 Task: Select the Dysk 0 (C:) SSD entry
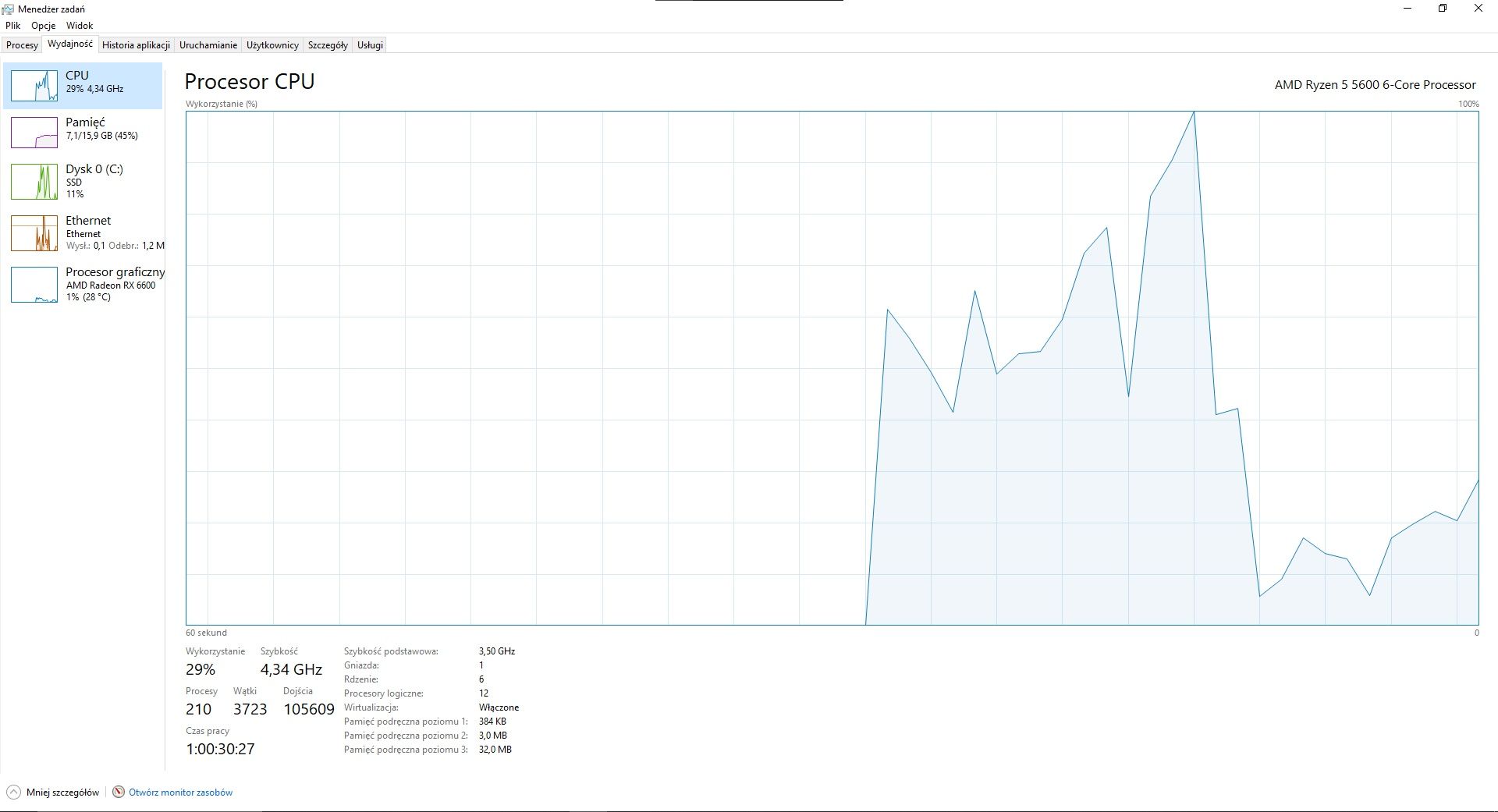pyautogui.click(x=83, y=182)
